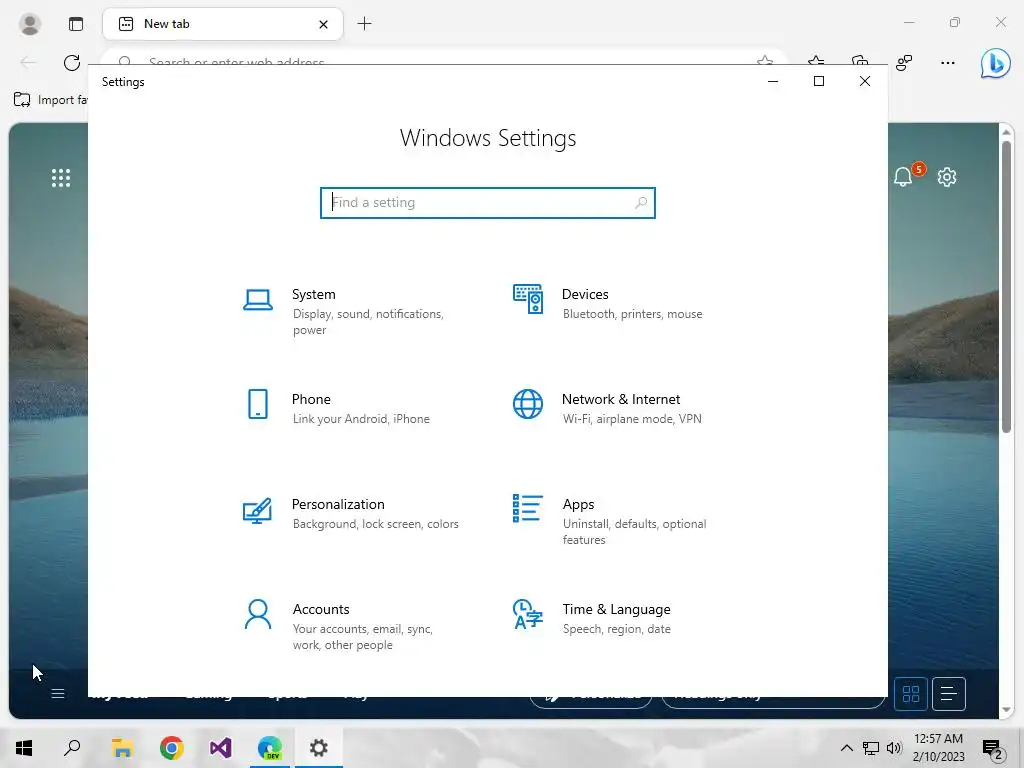This screenshot has width=1024, height=768.
Task: Click Import favorites in Edge bookmarks bar
Action: 50,100
